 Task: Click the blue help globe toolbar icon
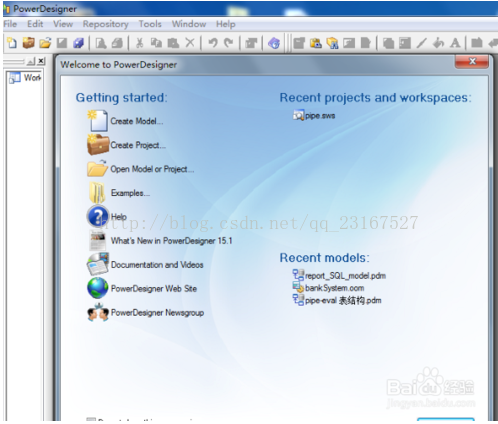tap(274, 43)
